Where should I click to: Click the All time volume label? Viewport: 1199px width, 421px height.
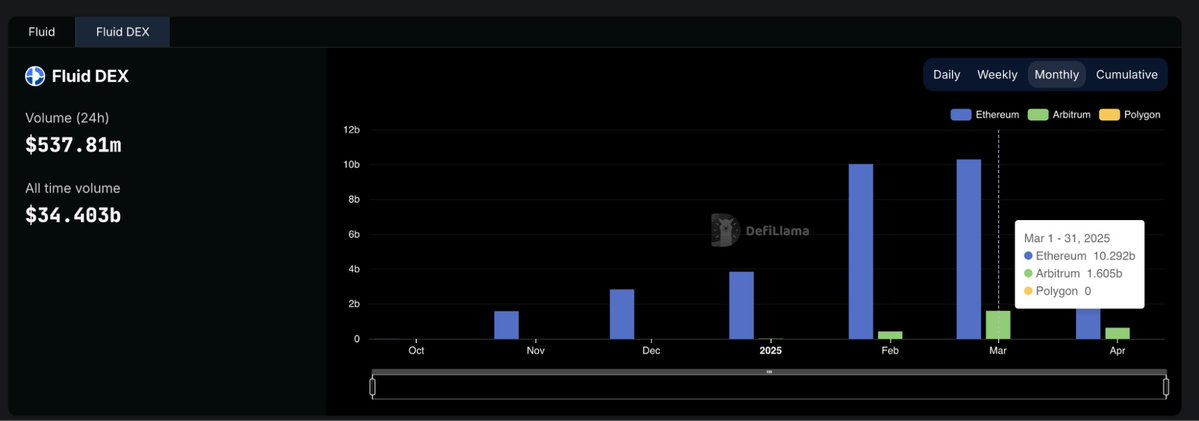[73, 188]
